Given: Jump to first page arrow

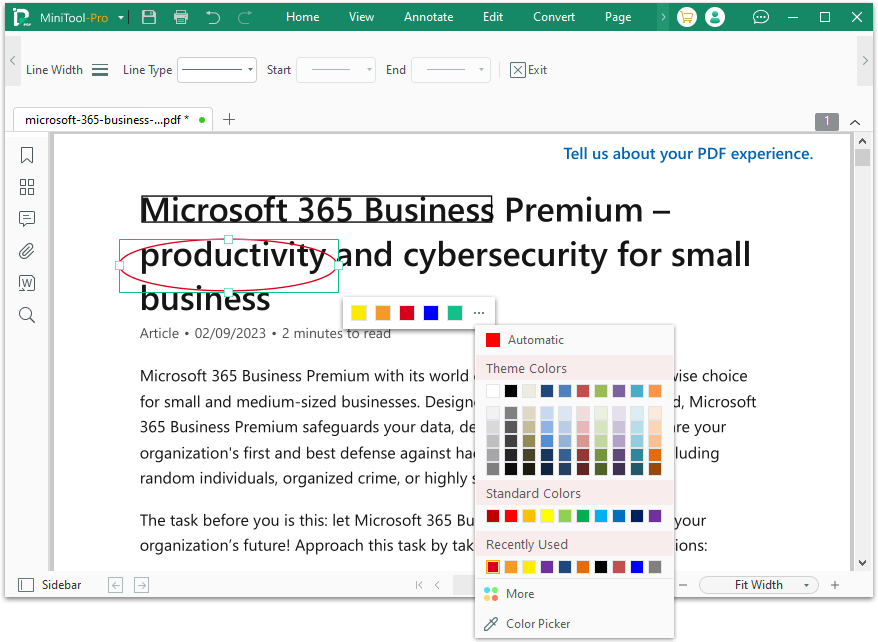Looking at the screenshot, I should [419, 585].
